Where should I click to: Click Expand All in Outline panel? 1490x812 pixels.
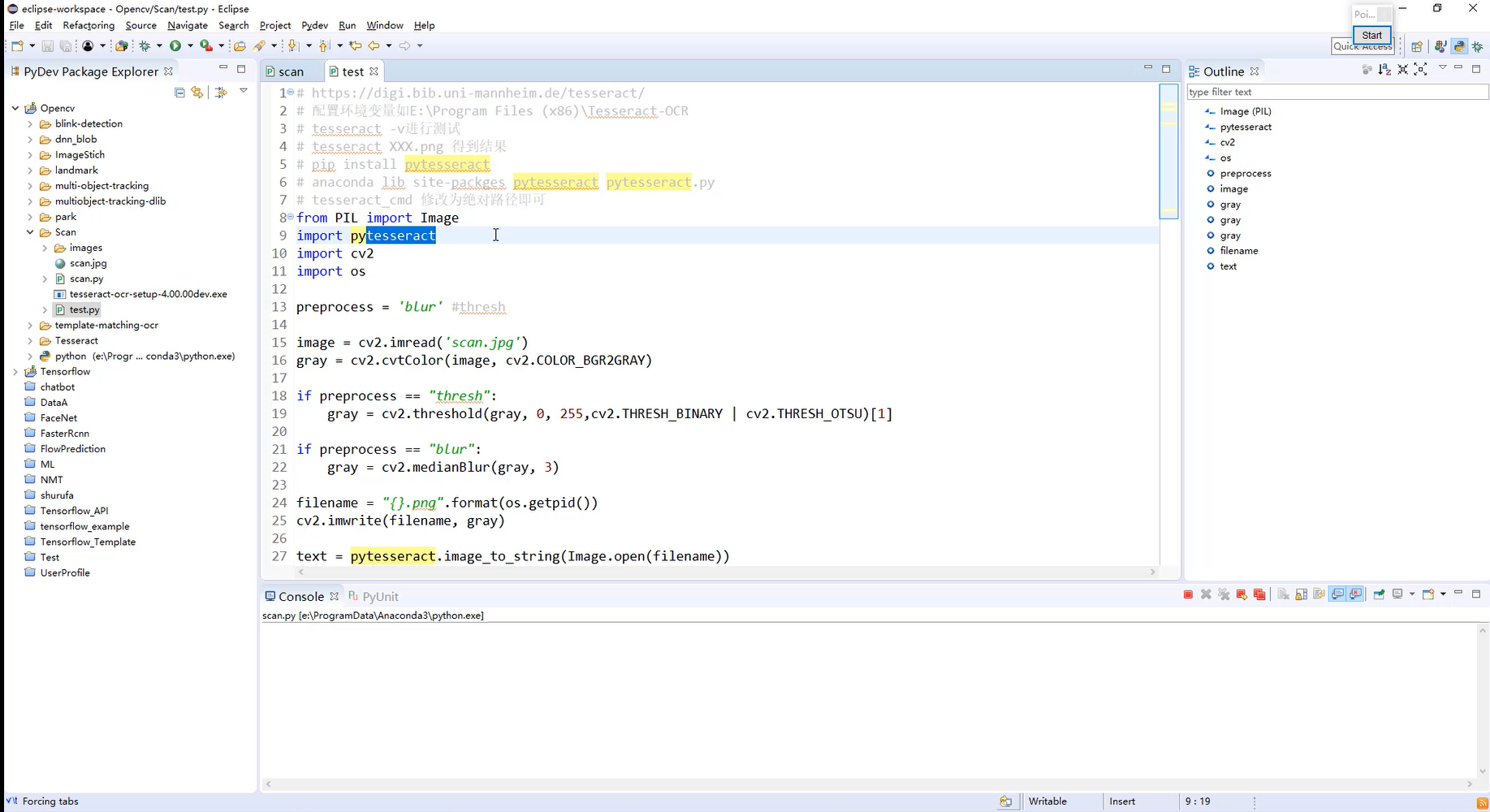1420,70
